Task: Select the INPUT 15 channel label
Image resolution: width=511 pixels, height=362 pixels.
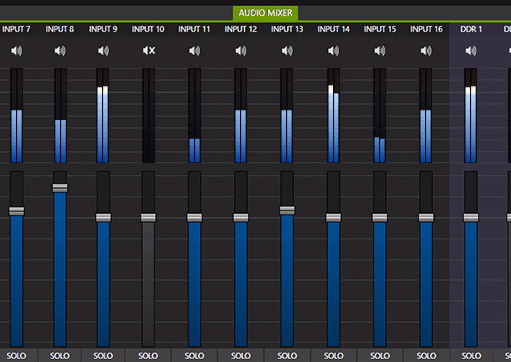Action: [x=380, y=29]
